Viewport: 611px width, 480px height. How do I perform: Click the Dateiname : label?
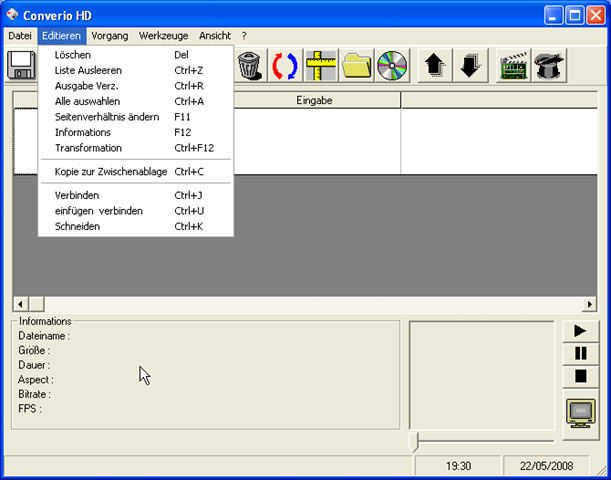click(44, 336)
